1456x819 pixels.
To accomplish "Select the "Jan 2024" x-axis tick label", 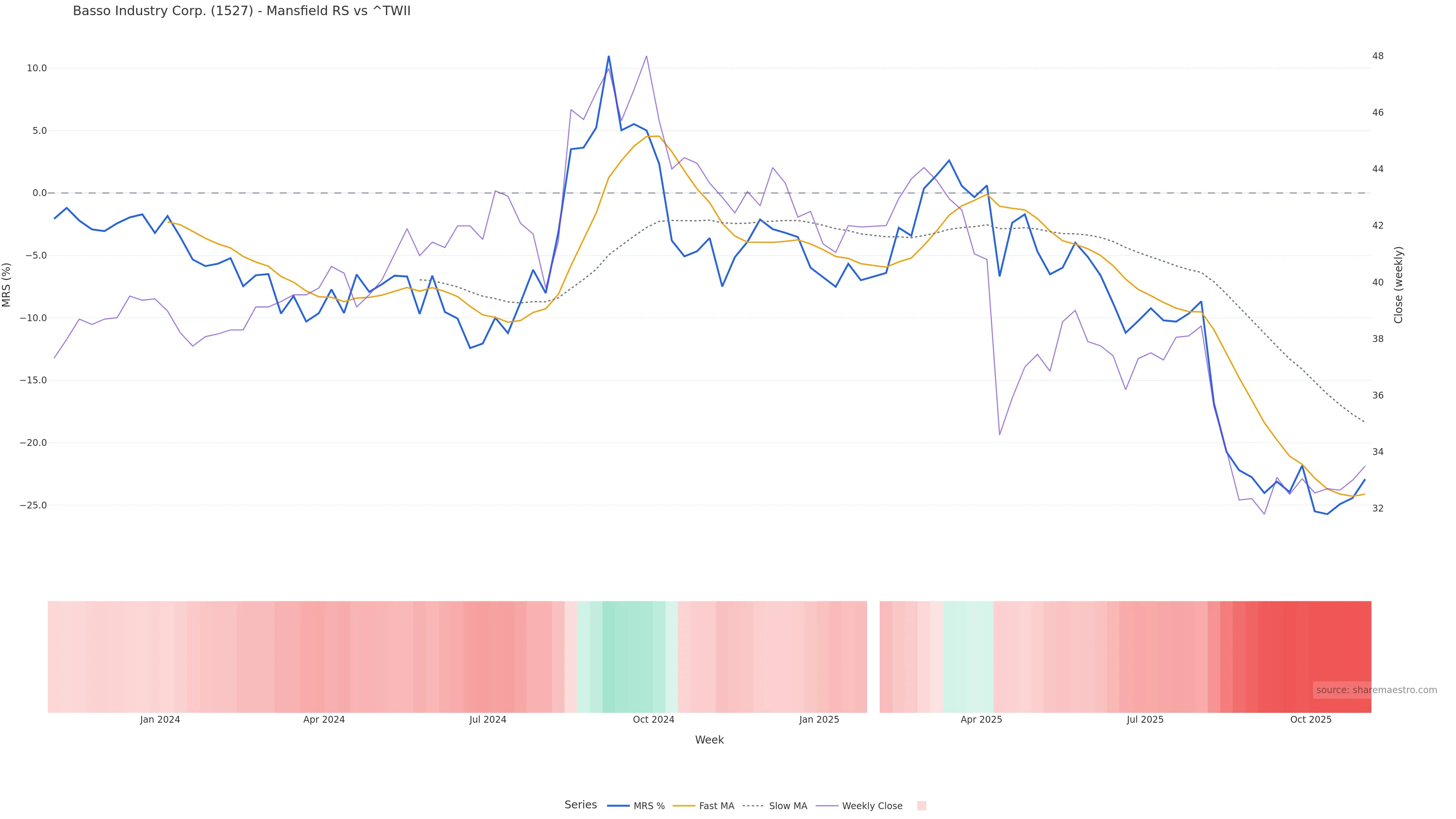I will (x=160, y=720).
